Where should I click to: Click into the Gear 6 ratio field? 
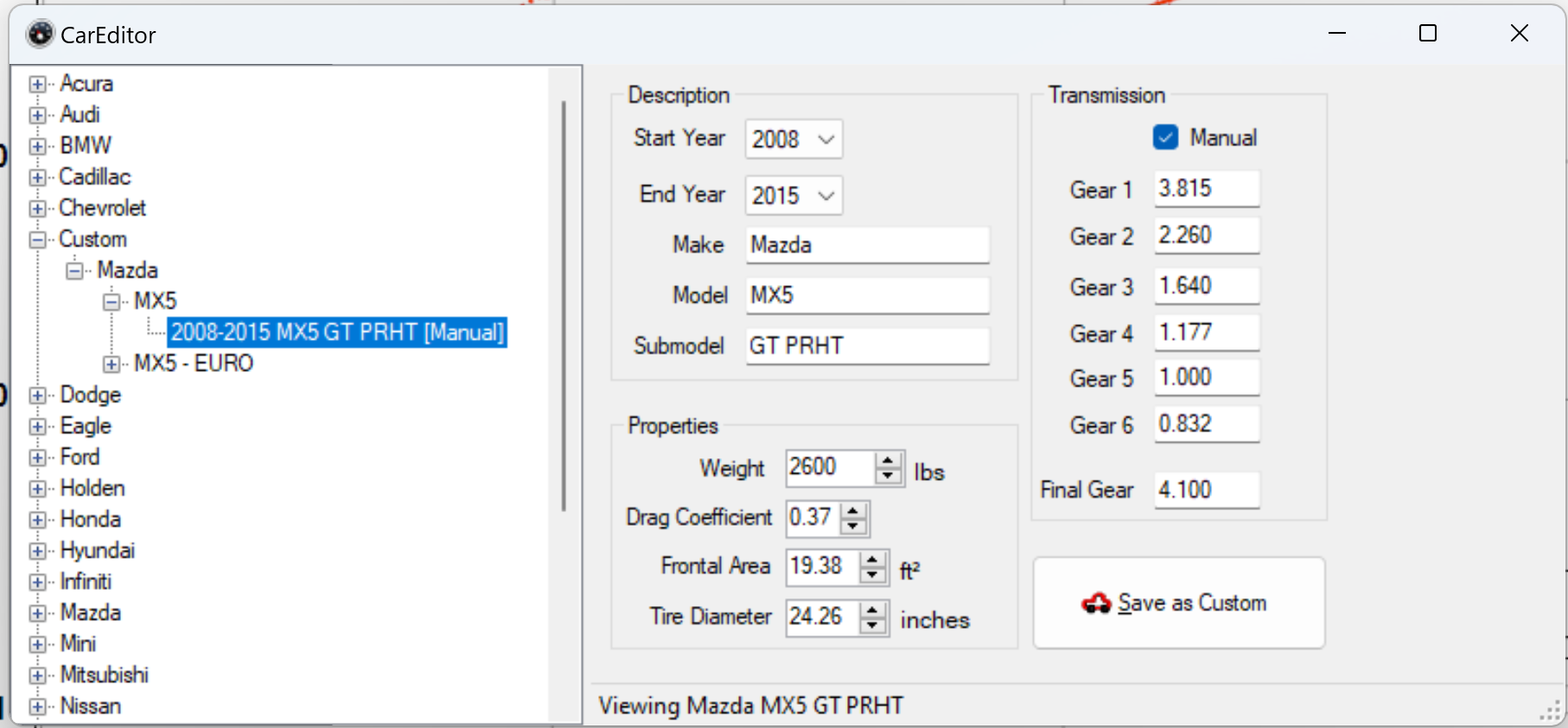click(1207, 424)
